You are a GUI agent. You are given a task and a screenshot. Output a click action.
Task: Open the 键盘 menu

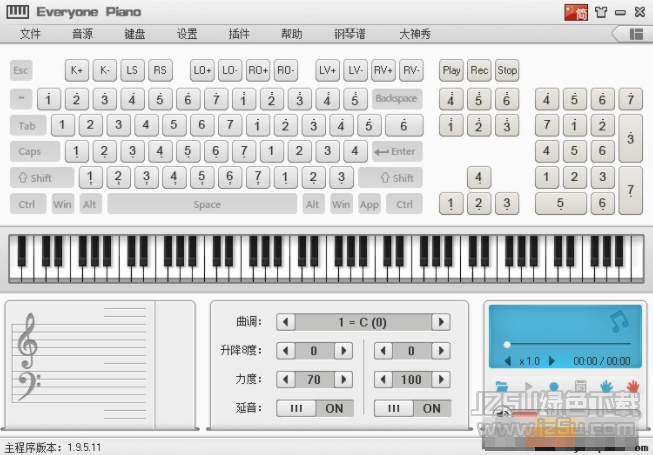135,34
